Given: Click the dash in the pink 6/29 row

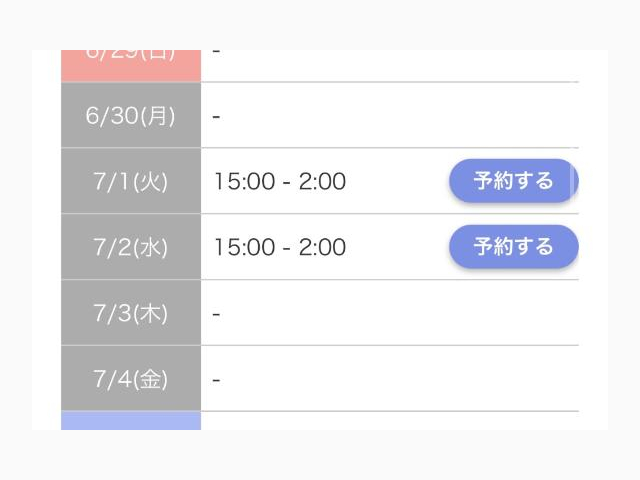Looking at the screenshot, I should tap(216, 51).
